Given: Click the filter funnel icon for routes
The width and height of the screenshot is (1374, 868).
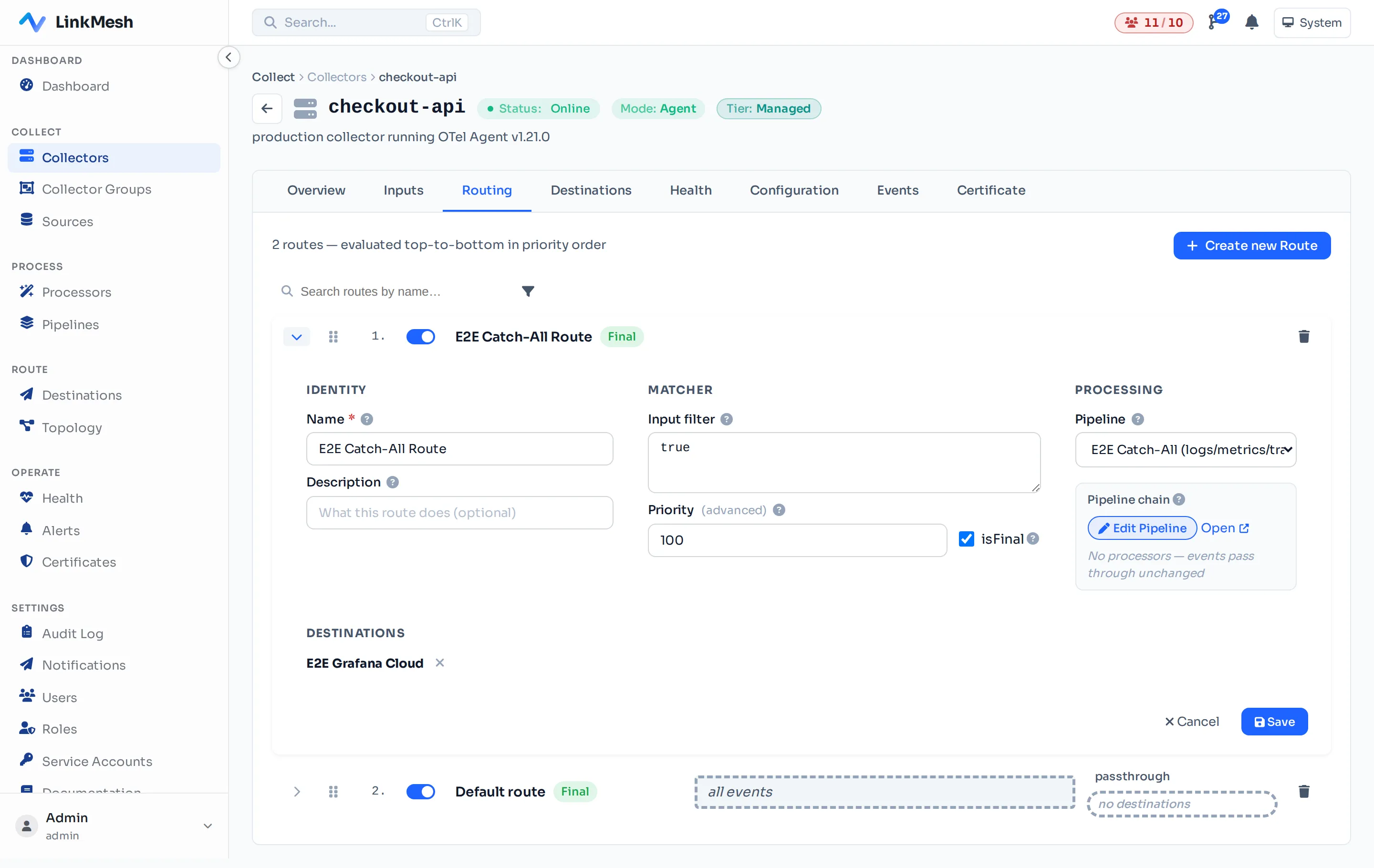Looking at the screenshot, I should [528, 291].
